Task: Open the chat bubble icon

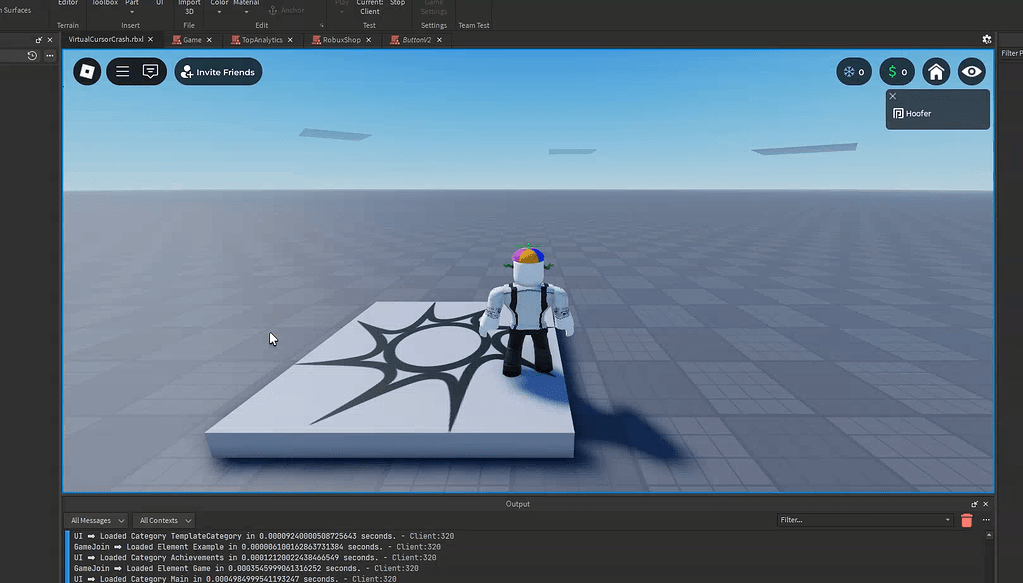Action: coord(151,71)
